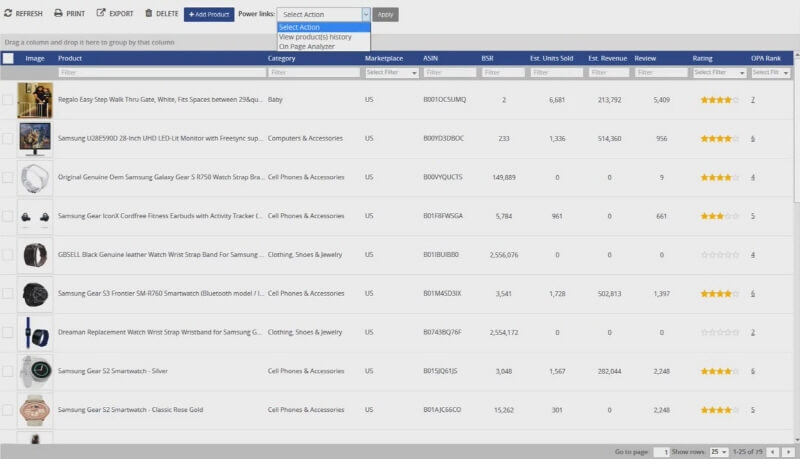This screenshot has width=800, height=459.
Task: Click Est. Revenue 514,360 cell
Action: (x=609, y=139)
